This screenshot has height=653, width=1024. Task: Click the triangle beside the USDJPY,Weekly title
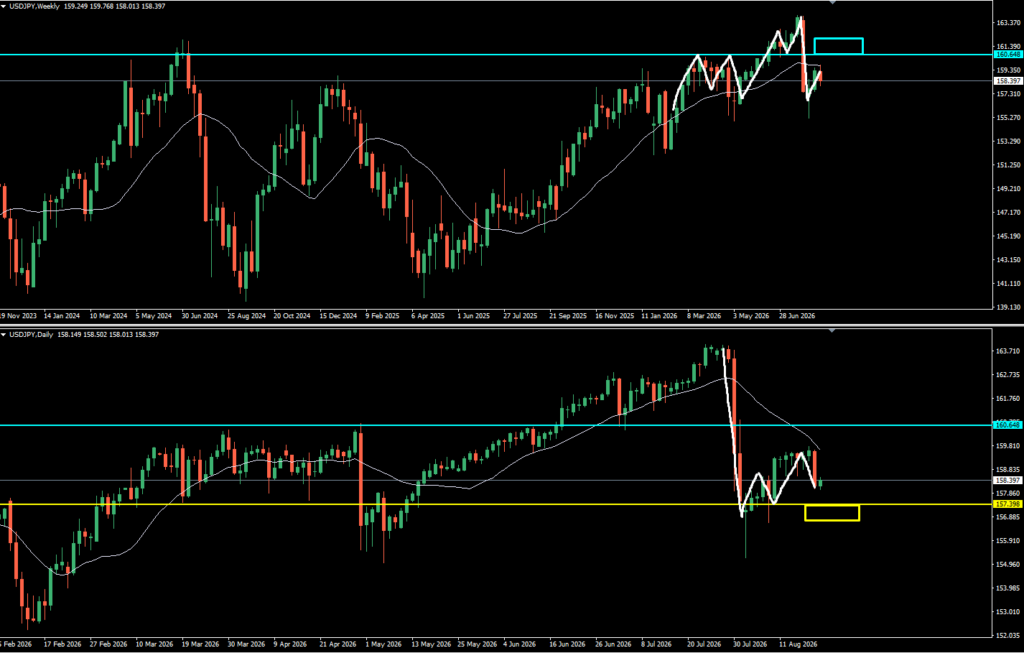click(x=4, y=7)
